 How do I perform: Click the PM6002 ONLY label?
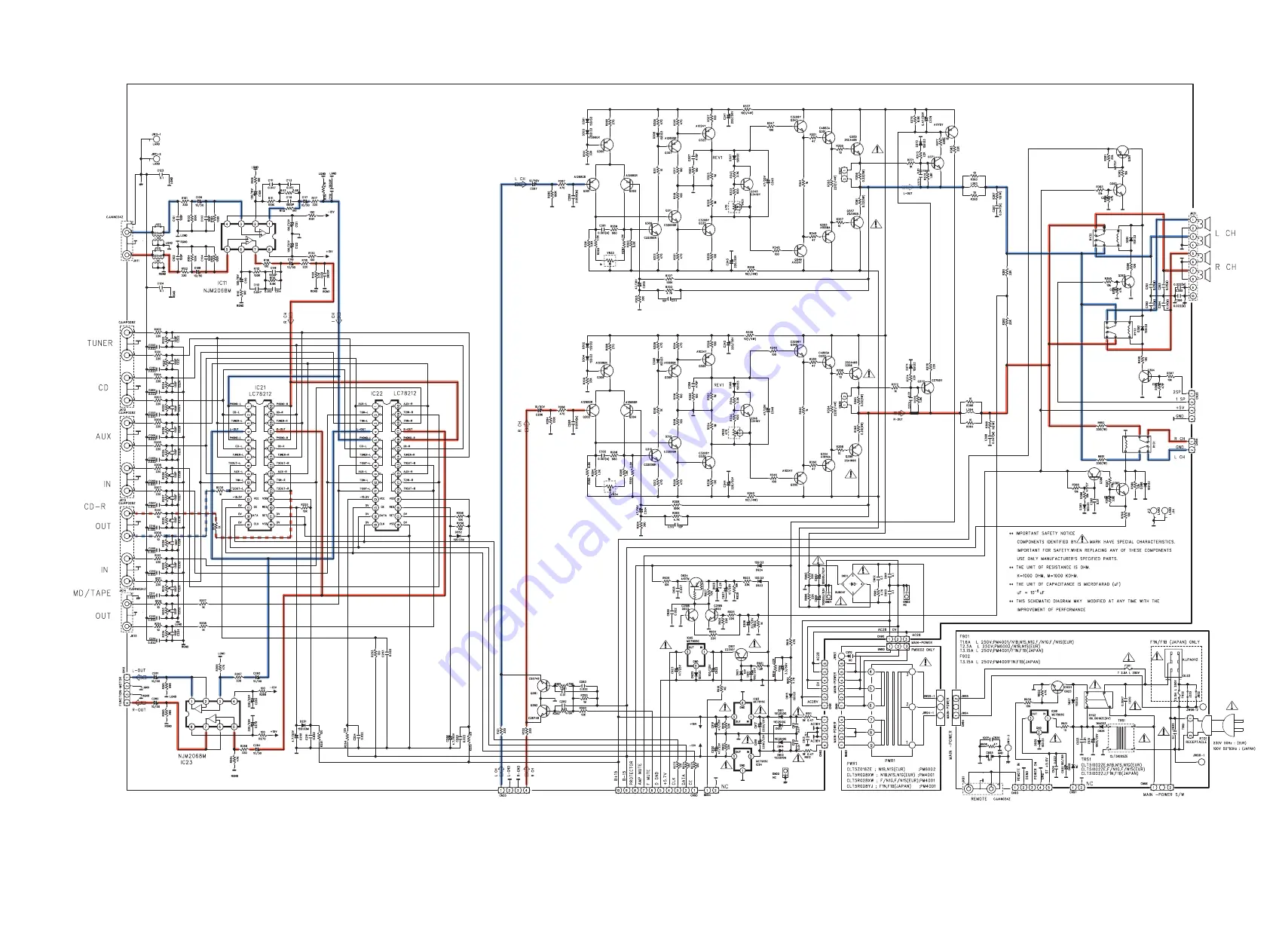(923, 649)
